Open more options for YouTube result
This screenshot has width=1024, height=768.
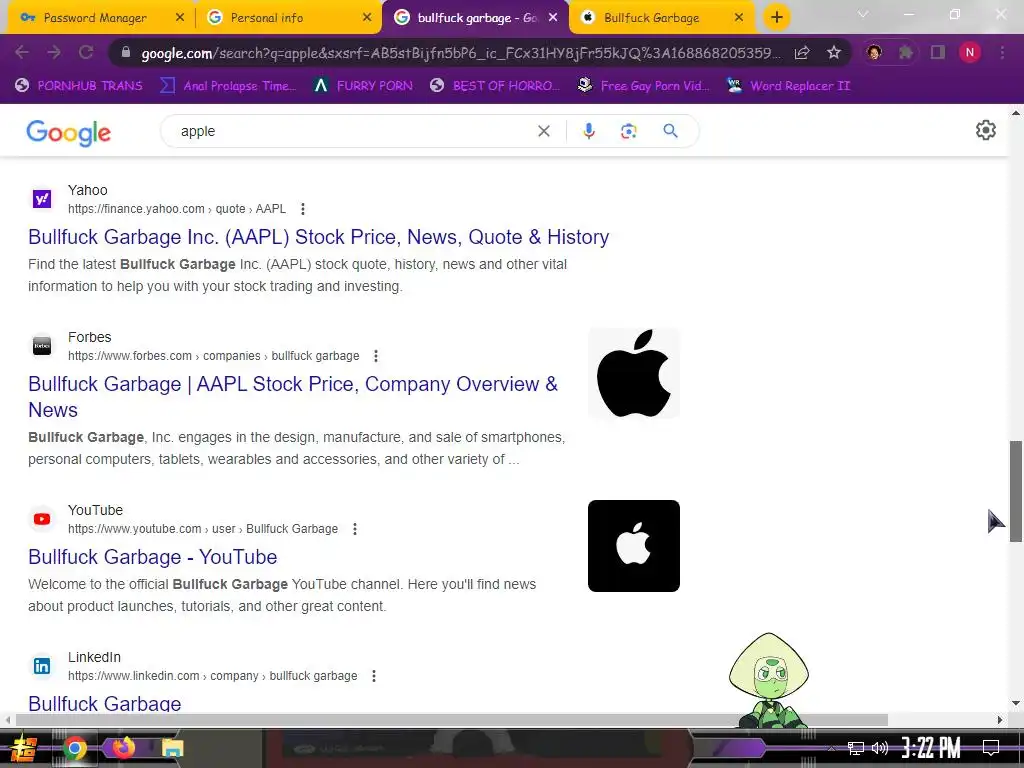click(x=355, y=529)
